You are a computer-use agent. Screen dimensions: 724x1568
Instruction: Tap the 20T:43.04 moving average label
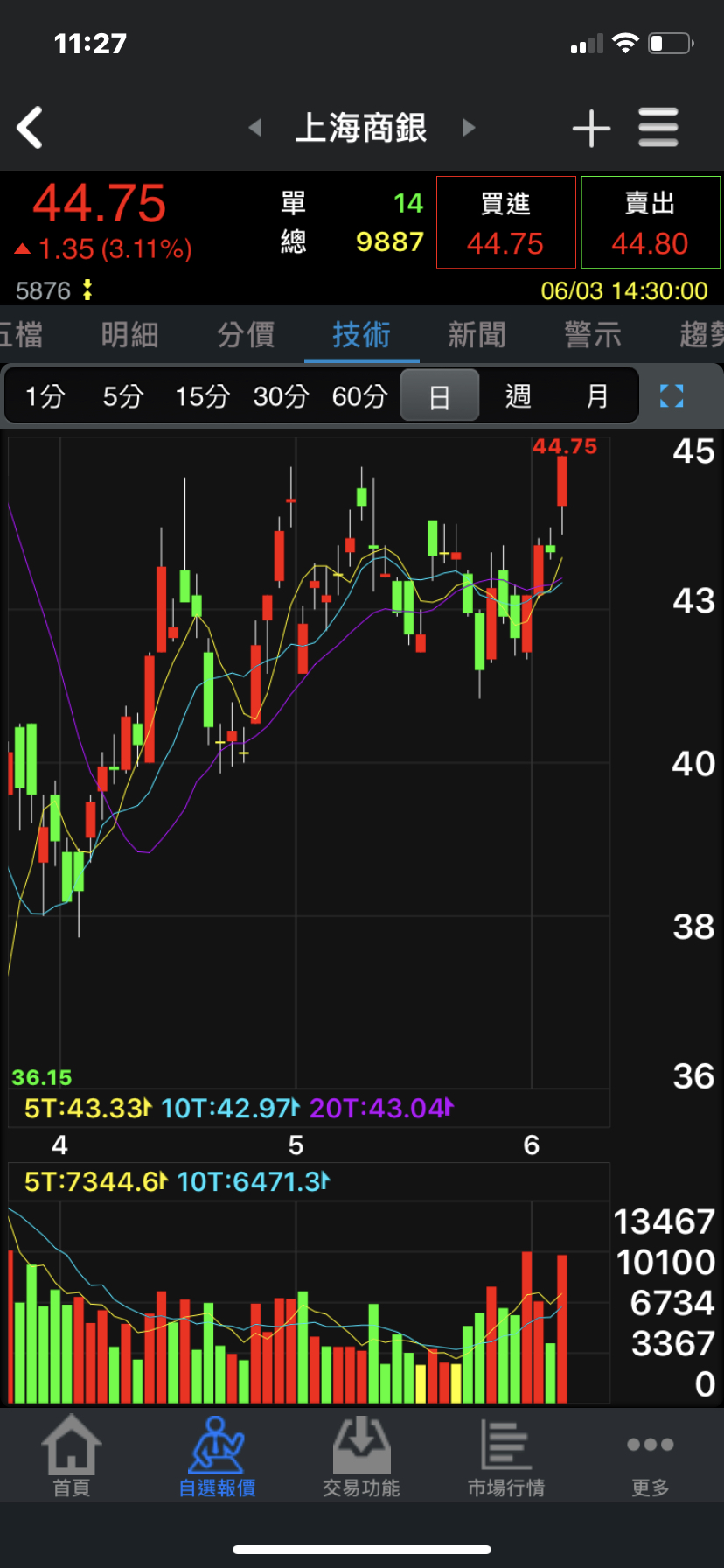381,1108
